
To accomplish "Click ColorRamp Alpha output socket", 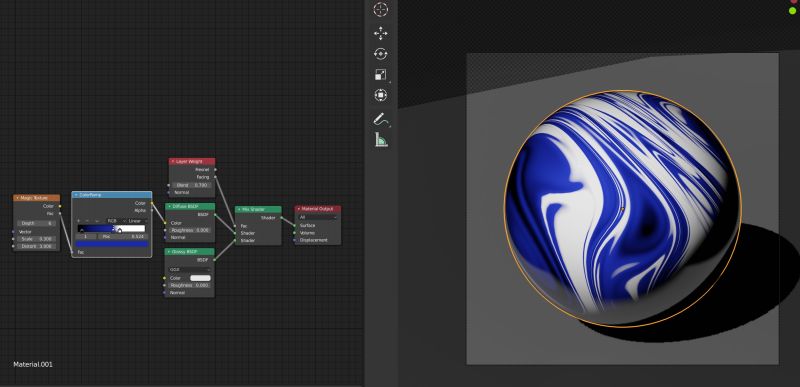I will tap(152, 210).
